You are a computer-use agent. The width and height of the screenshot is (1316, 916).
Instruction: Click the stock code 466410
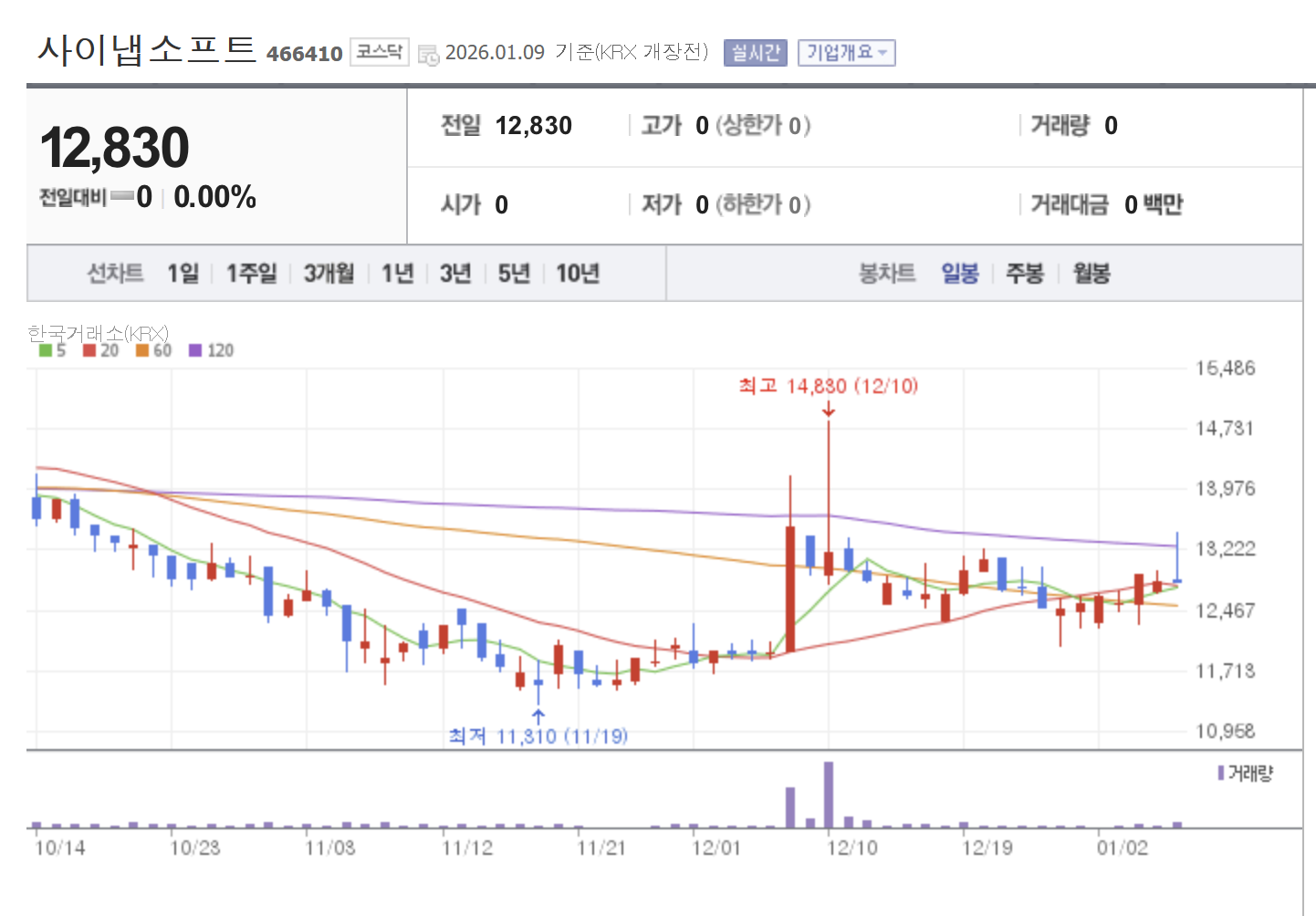point(305,54)
